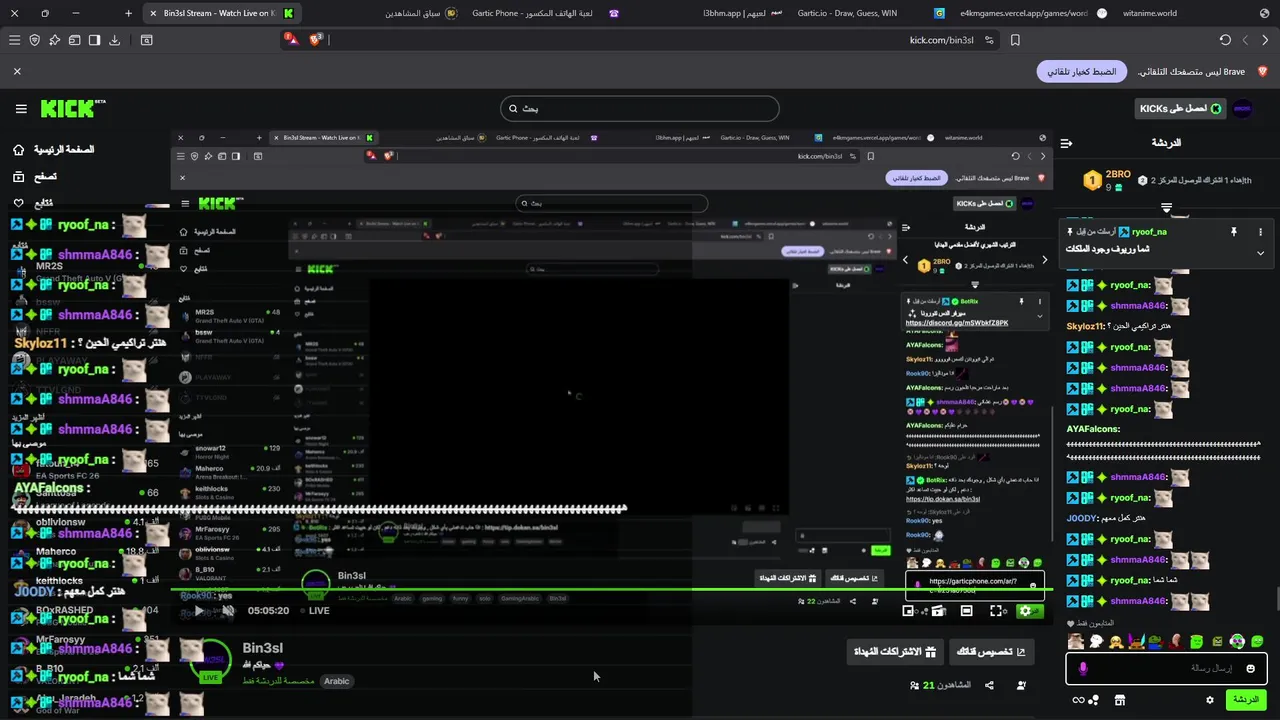Click تخصيص قناتك customize channel button
This screenshot has width=1280, height=720.
tap(991, 652)
